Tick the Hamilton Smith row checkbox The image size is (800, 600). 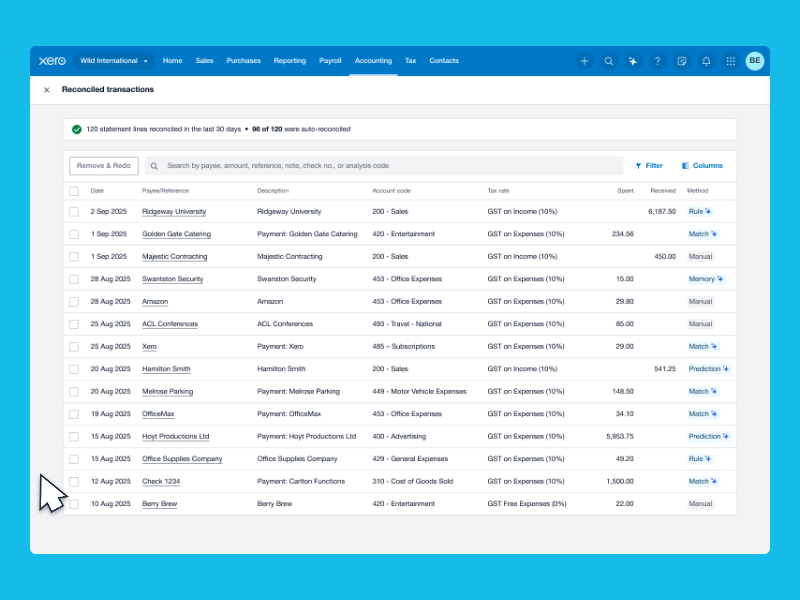pos(74,369)
